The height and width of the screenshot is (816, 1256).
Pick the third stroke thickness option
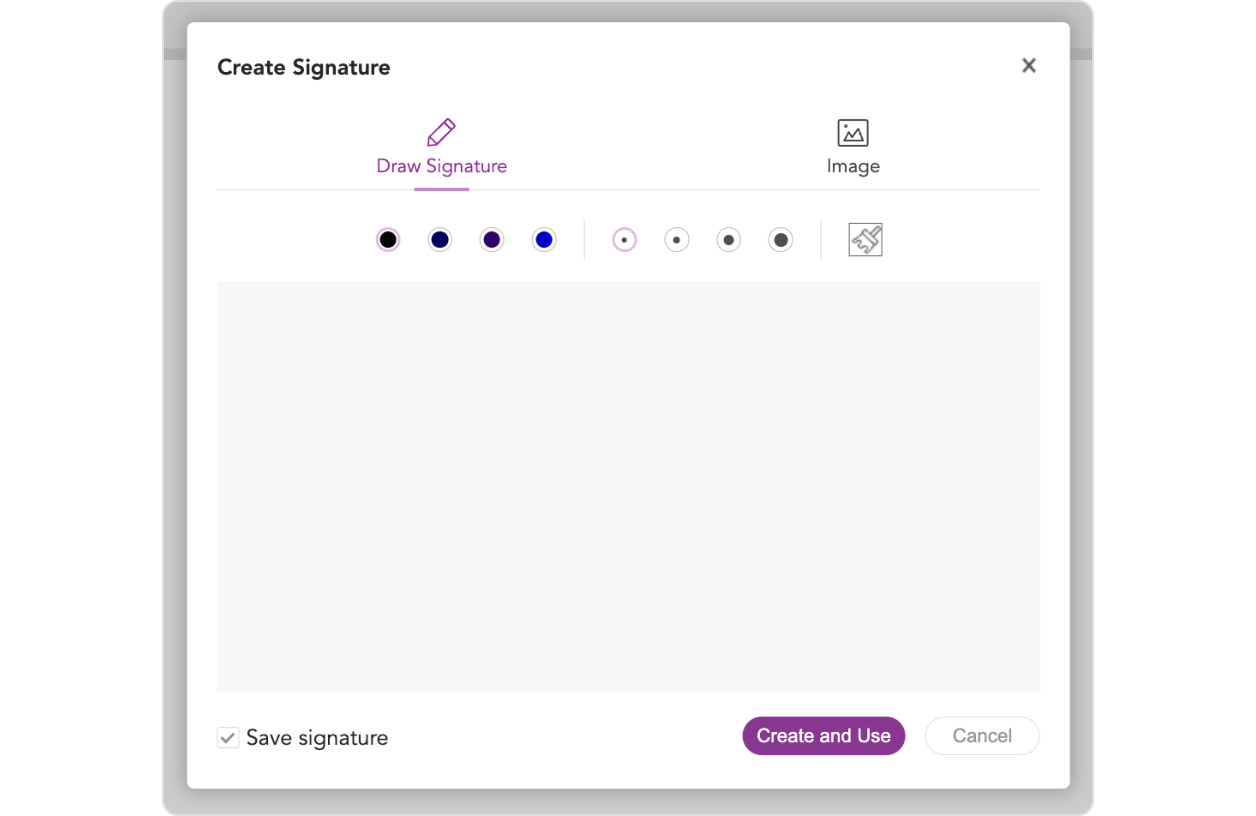coord(729,240)
